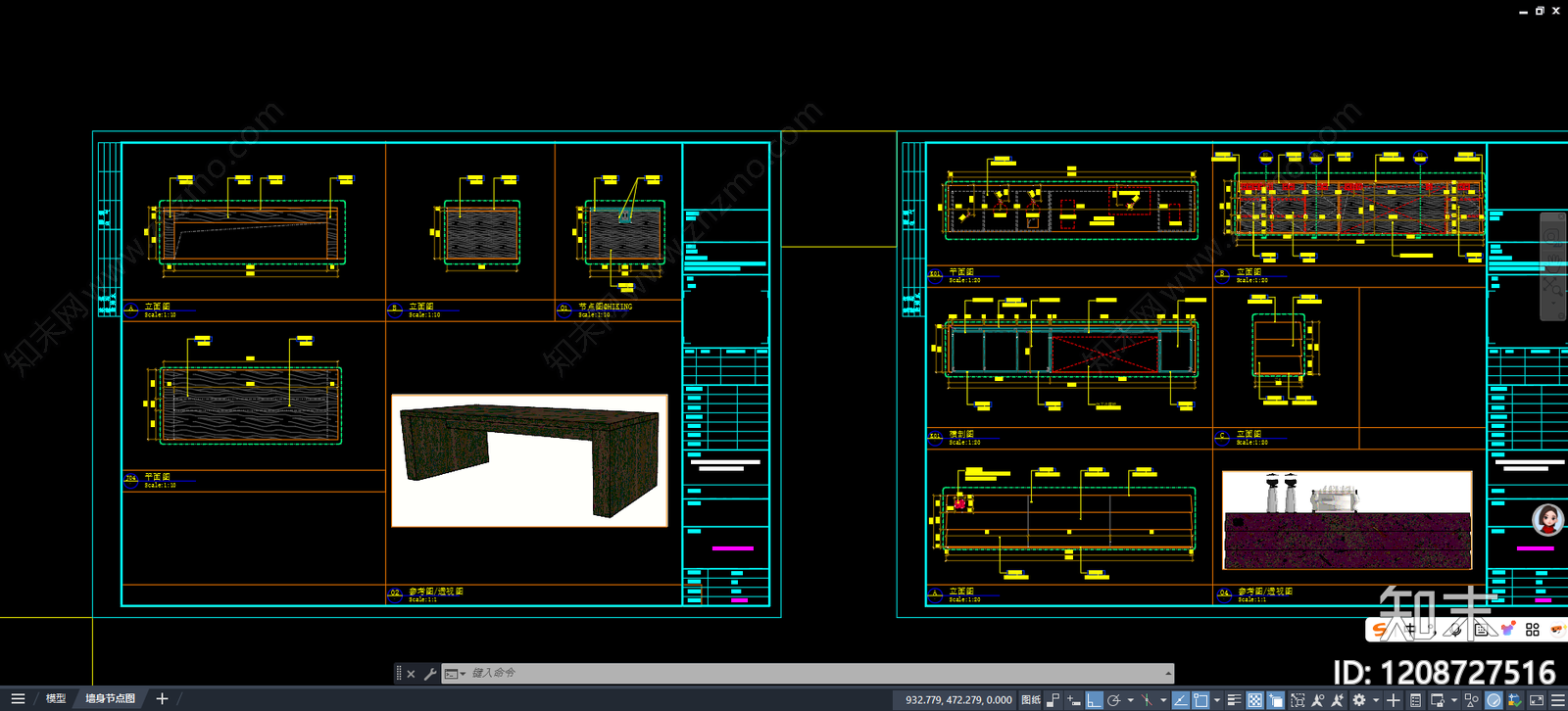Open recent commands dropdown in command line
Viewport: 1568px width, 711px height.
click(455, 674)
